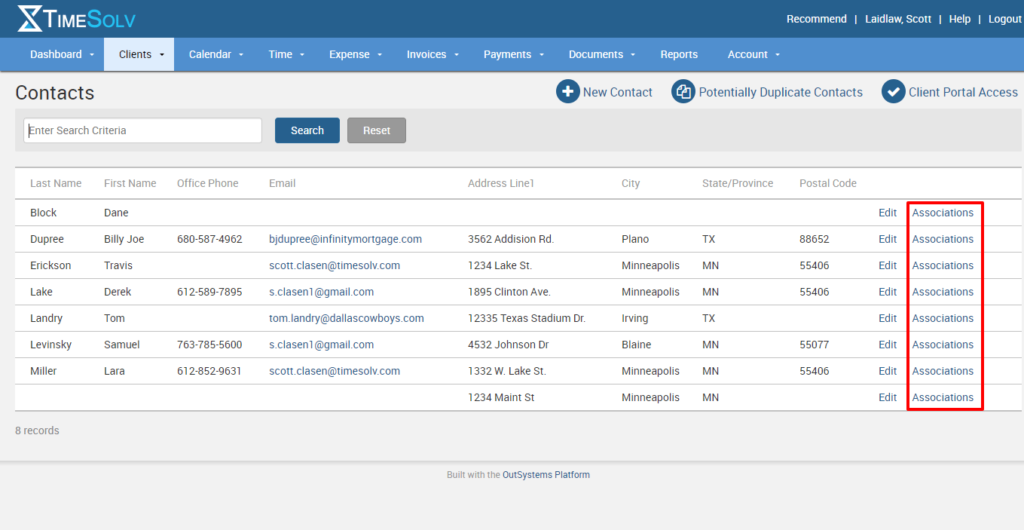Image resolution: width=1024 pixels, height=530 pixels.
Task: Email tom.landry@dallascowboys.com link
Action: tap(346, 318)
